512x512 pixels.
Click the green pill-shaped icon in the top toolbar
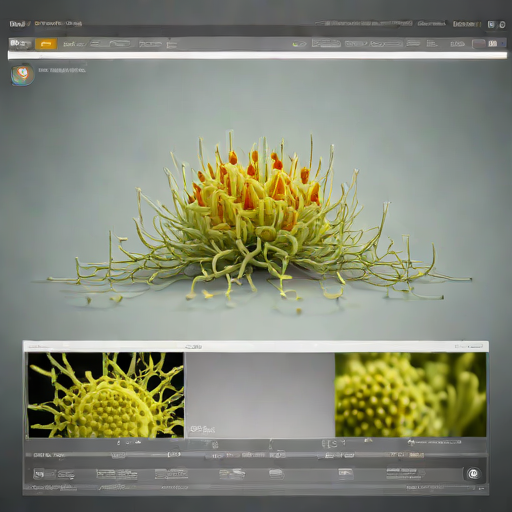[x=299, y=44]
